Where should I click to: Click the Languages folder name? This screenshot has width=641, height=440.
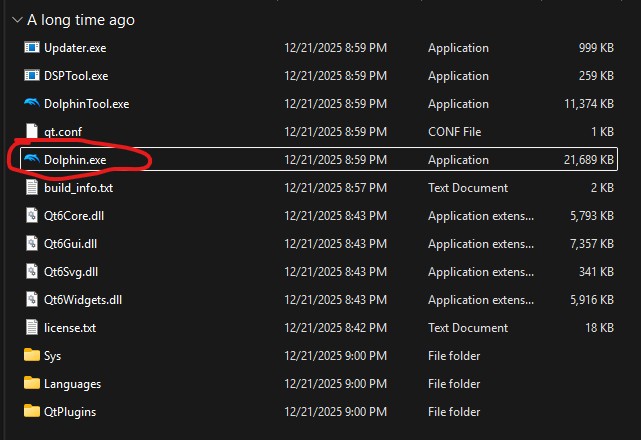click(x=72, y=384)
